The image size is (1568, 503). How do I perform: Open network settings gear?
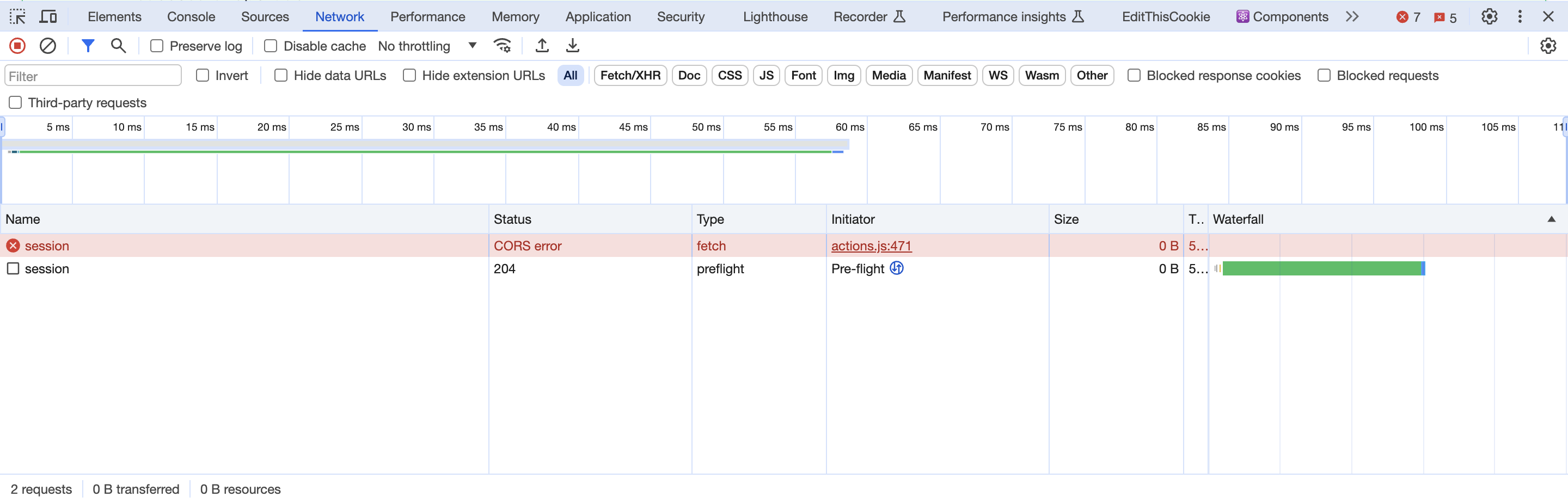click(1548, 46)
